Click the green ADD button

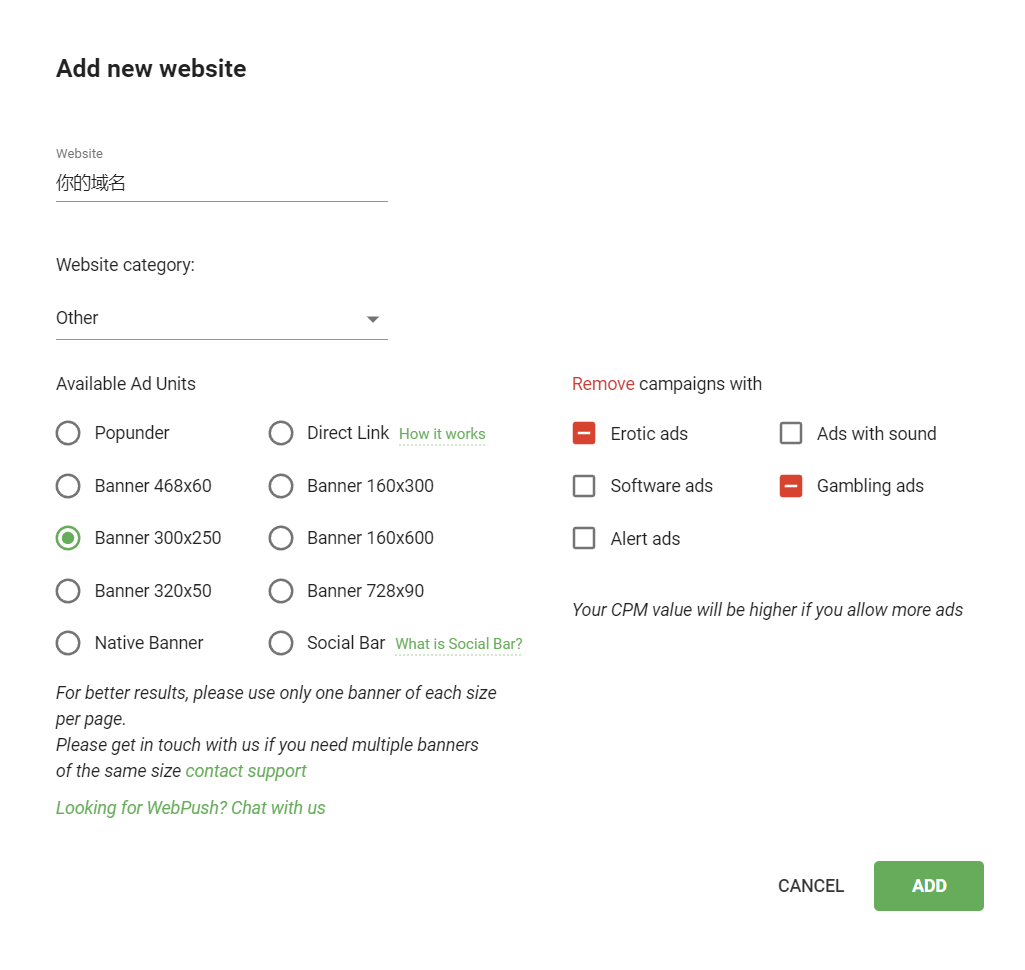(928, 886)
